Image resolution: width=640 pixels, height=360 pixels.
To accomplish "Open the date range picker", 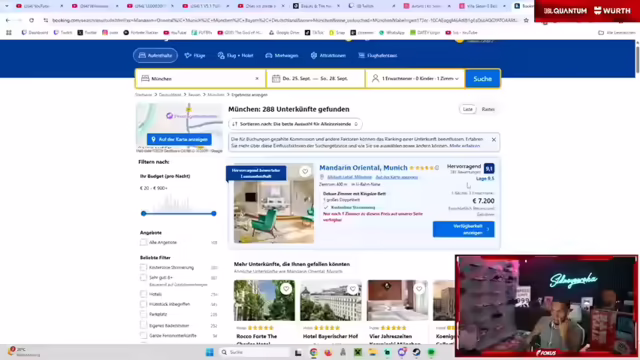I will click(x=316, y=79).
